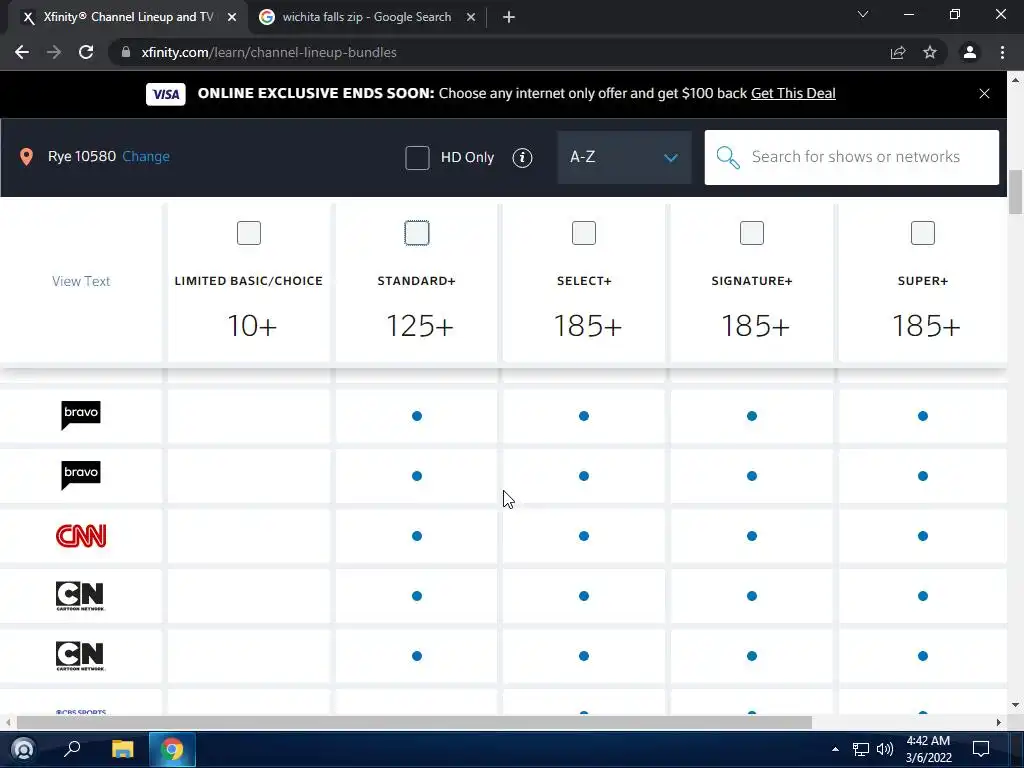Click the LIMITED BASIC/CHOICE heading

249,281
